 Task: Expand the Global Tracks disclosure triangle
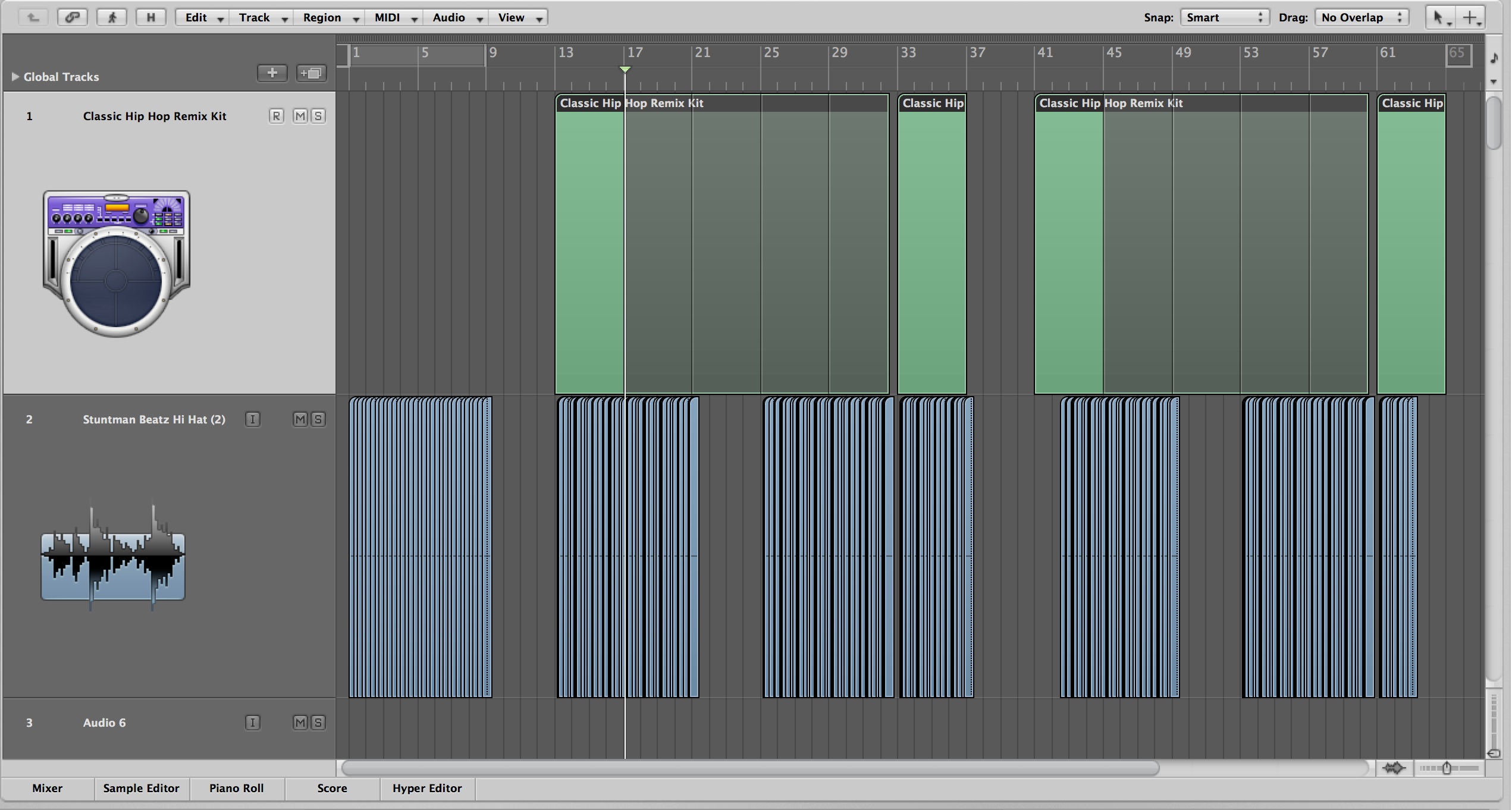[x=15, y=77]
